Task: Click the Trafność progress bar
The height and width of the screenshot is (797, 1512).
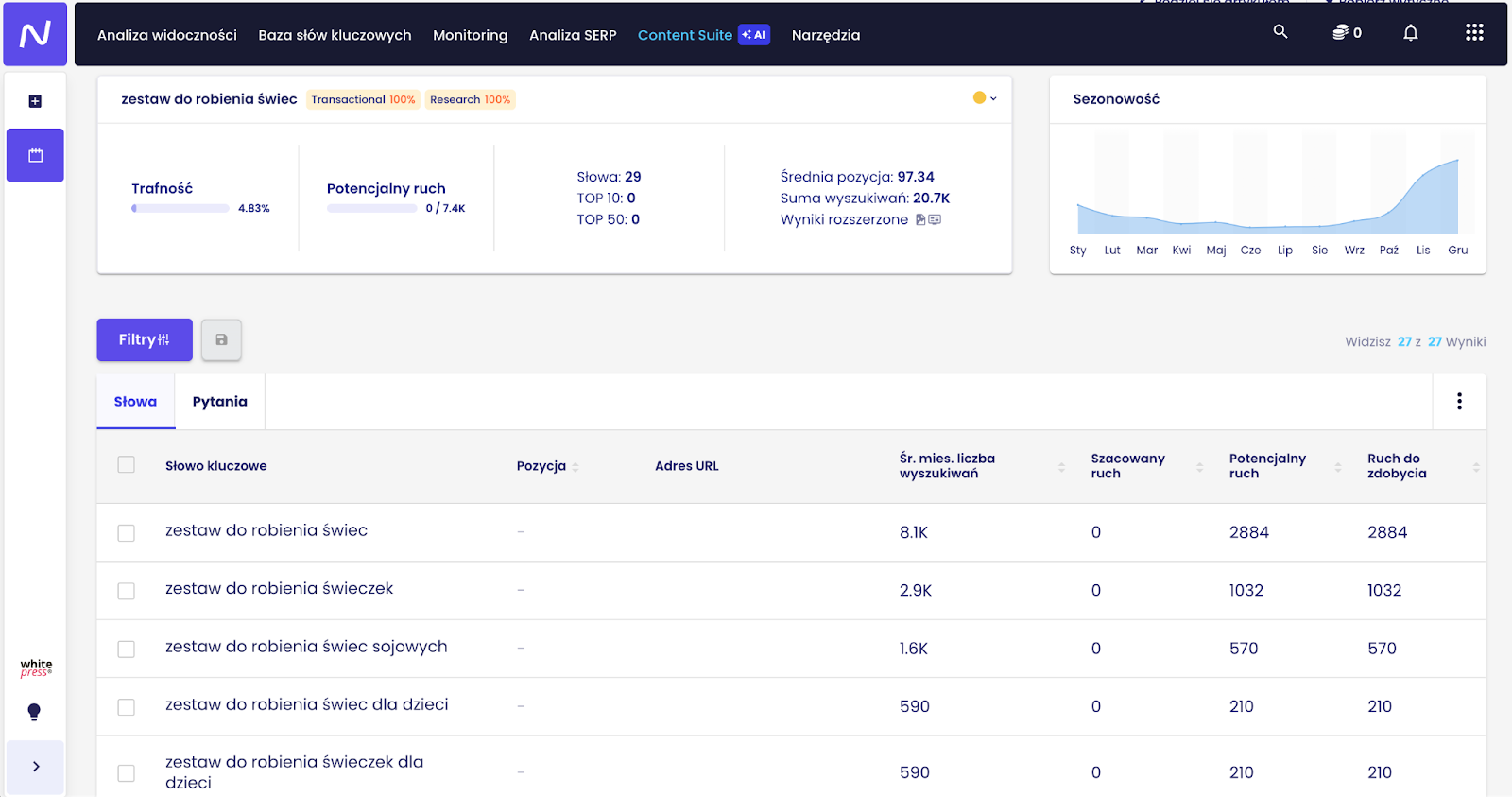Action: click(x=180, y=208)
